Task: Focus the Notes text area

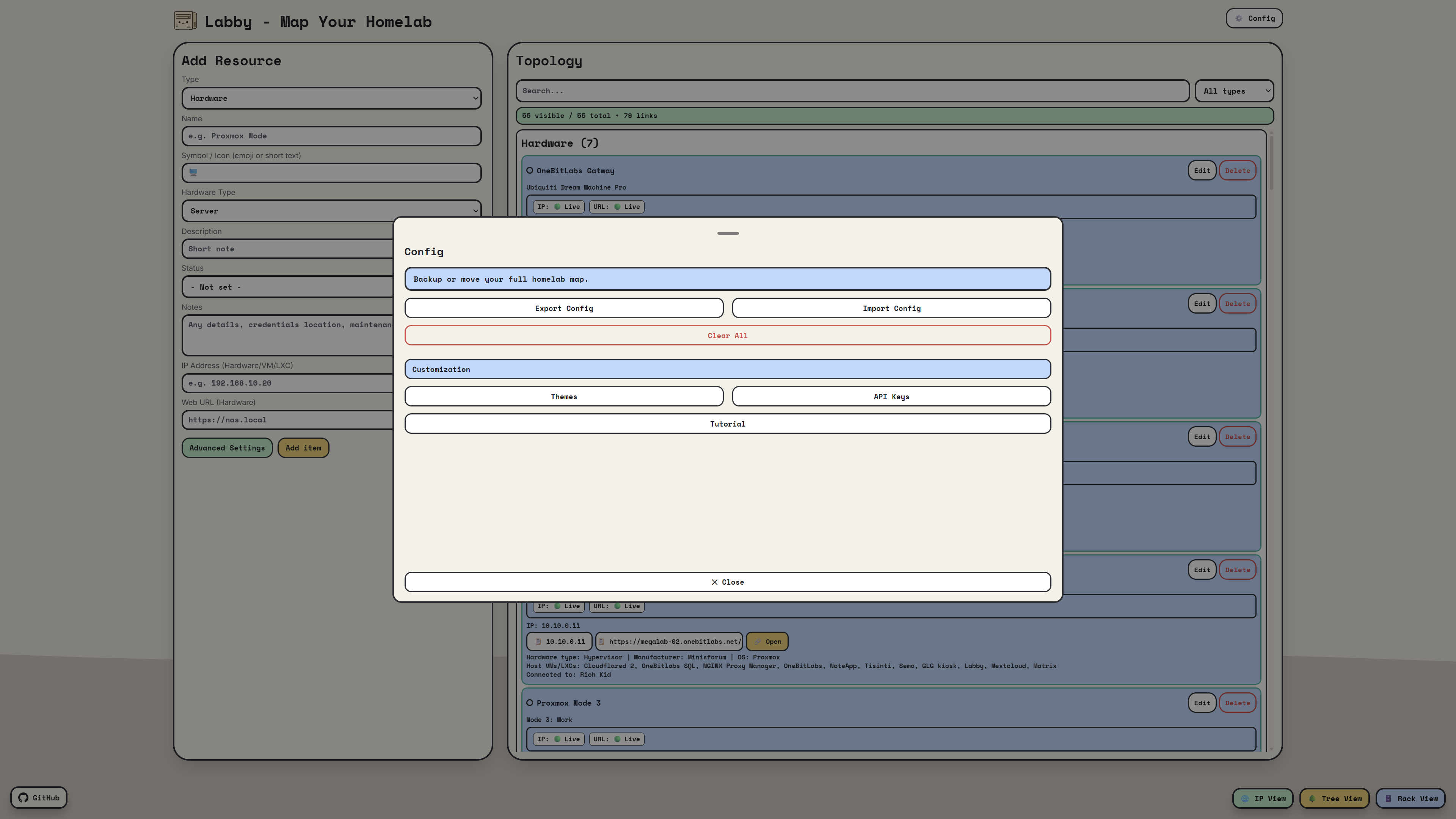Action: coord(287,335)
